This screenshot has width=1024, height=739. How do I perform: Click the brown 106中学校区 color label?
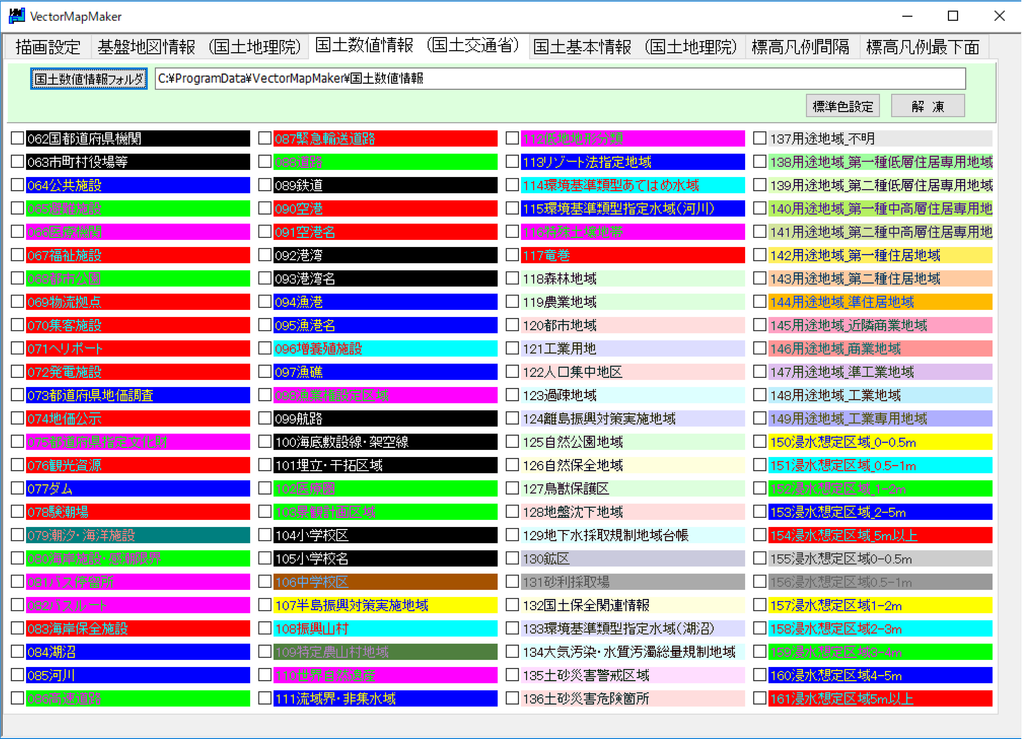pos(385,582)
